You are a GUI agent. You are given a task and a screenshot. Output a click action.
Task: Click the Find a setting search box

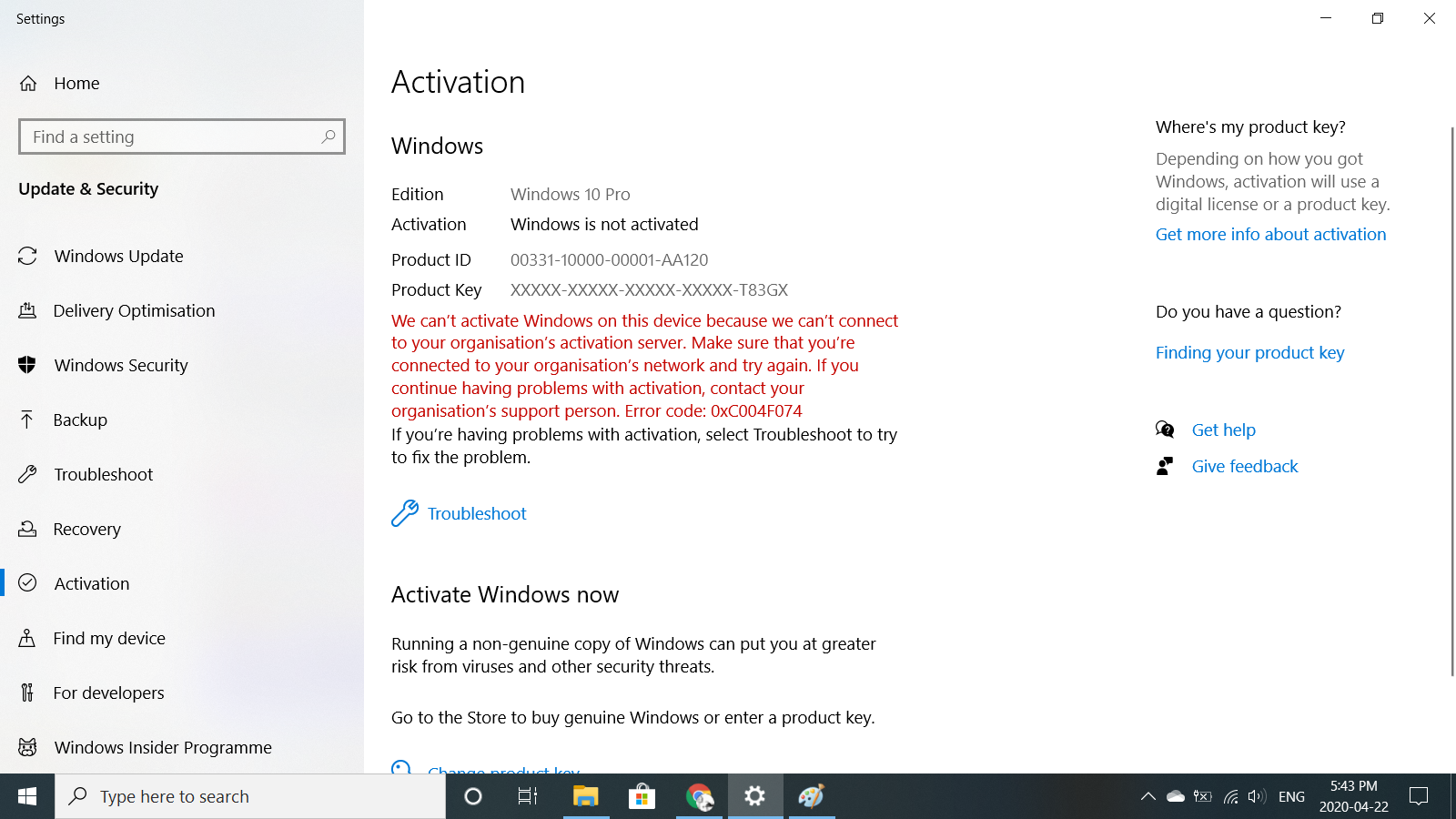pos(182,136)
